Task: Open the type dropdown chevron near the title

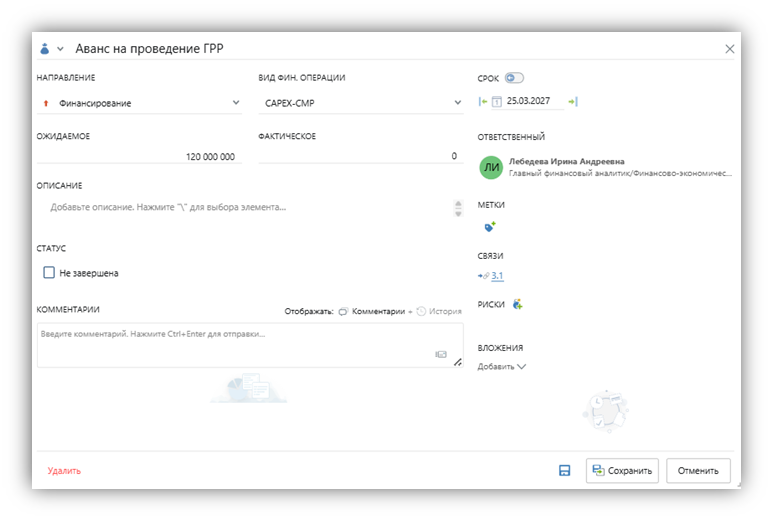Action: click(x=60, y=49)
